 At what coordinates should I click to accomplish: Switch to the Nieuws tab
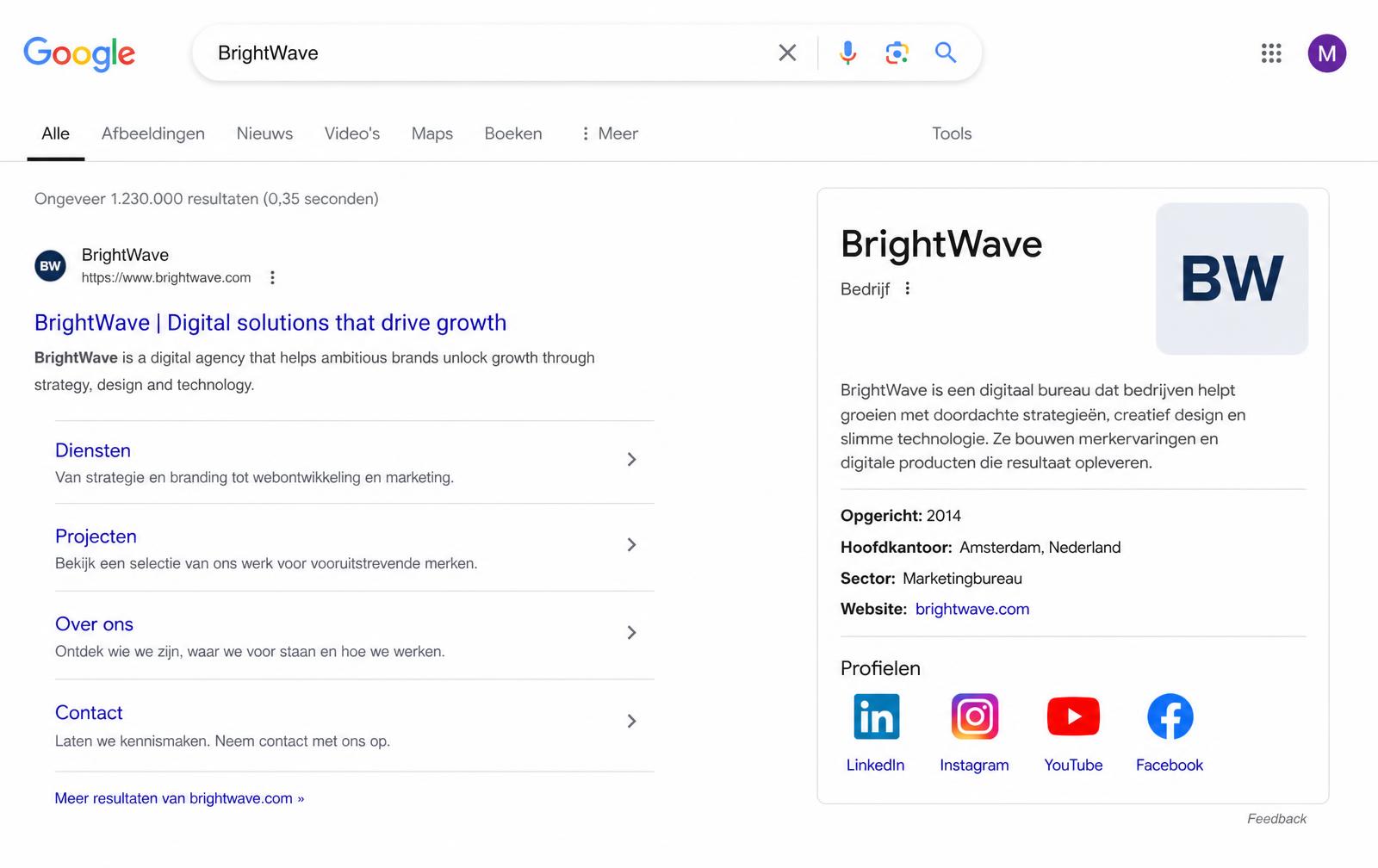(264, 133)
